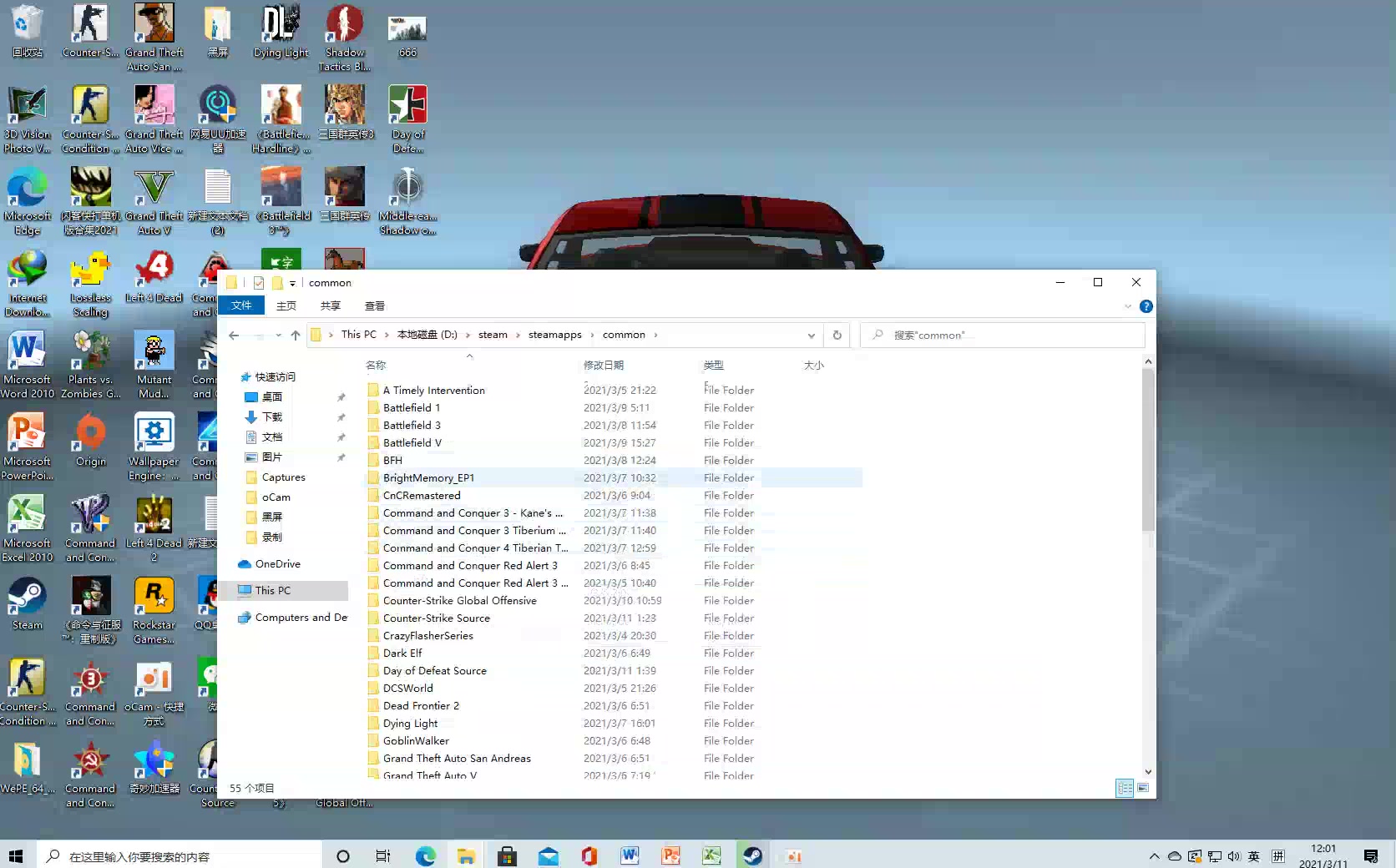
Task: Launch Microsoft PowerPoint desktop shortcut
Action: (x=28, y=447)
